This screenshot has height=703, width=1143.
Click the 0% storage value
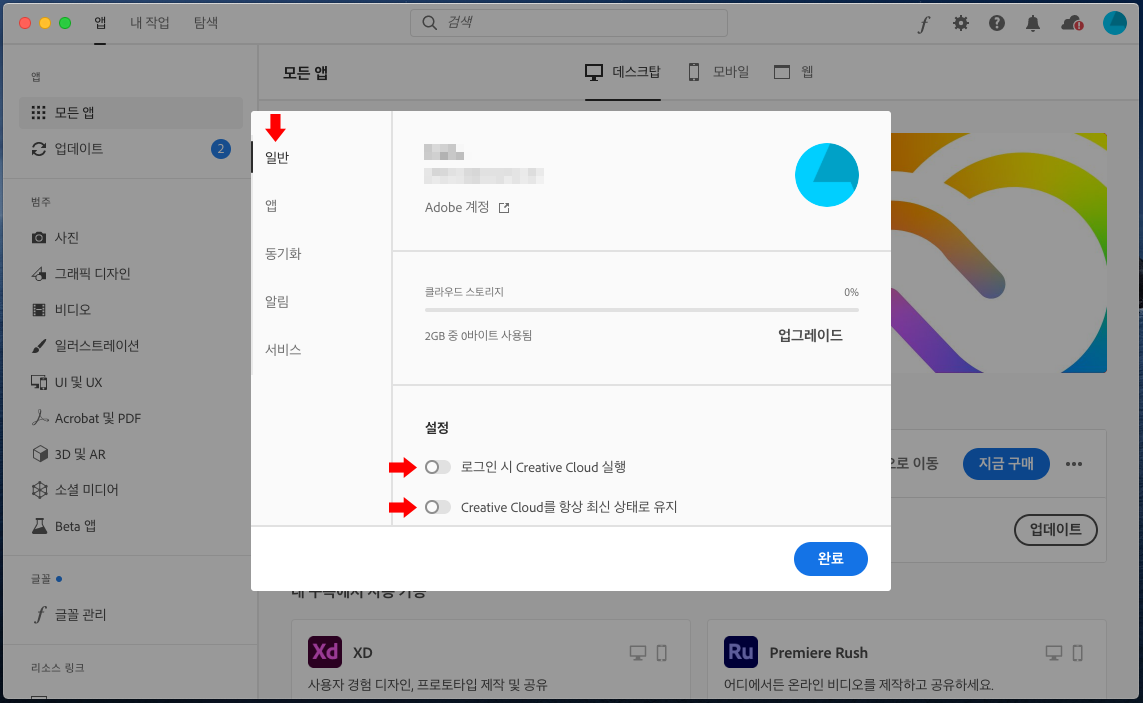(851, 292)
